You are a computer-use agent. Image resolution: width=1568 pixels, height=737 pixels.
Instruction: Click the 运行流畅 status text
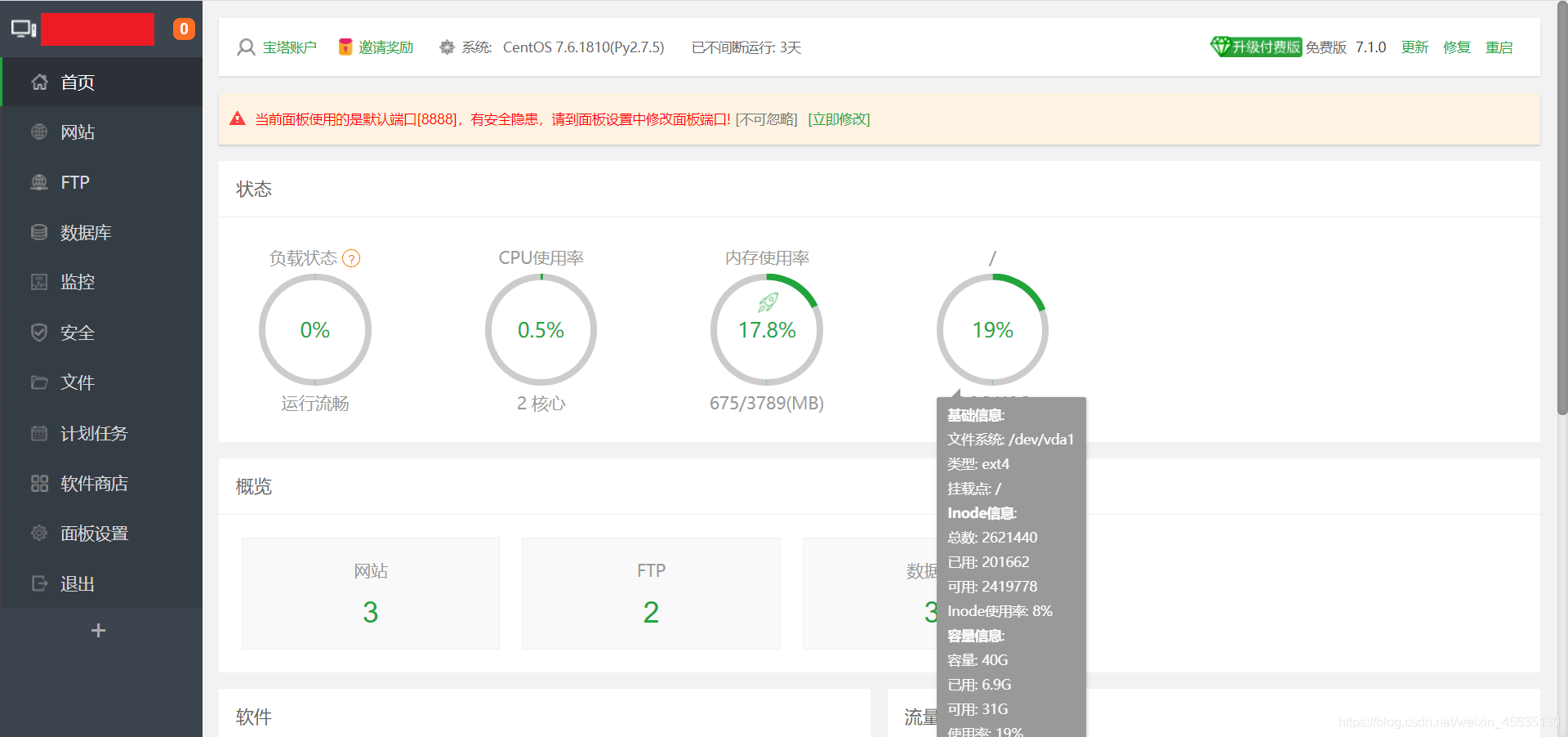click(315, 403)
